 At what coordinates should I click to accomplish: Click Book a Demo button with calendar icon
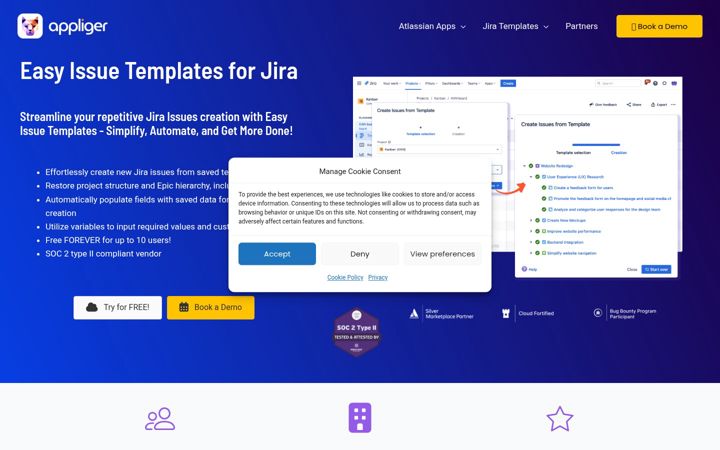point(210,307)
